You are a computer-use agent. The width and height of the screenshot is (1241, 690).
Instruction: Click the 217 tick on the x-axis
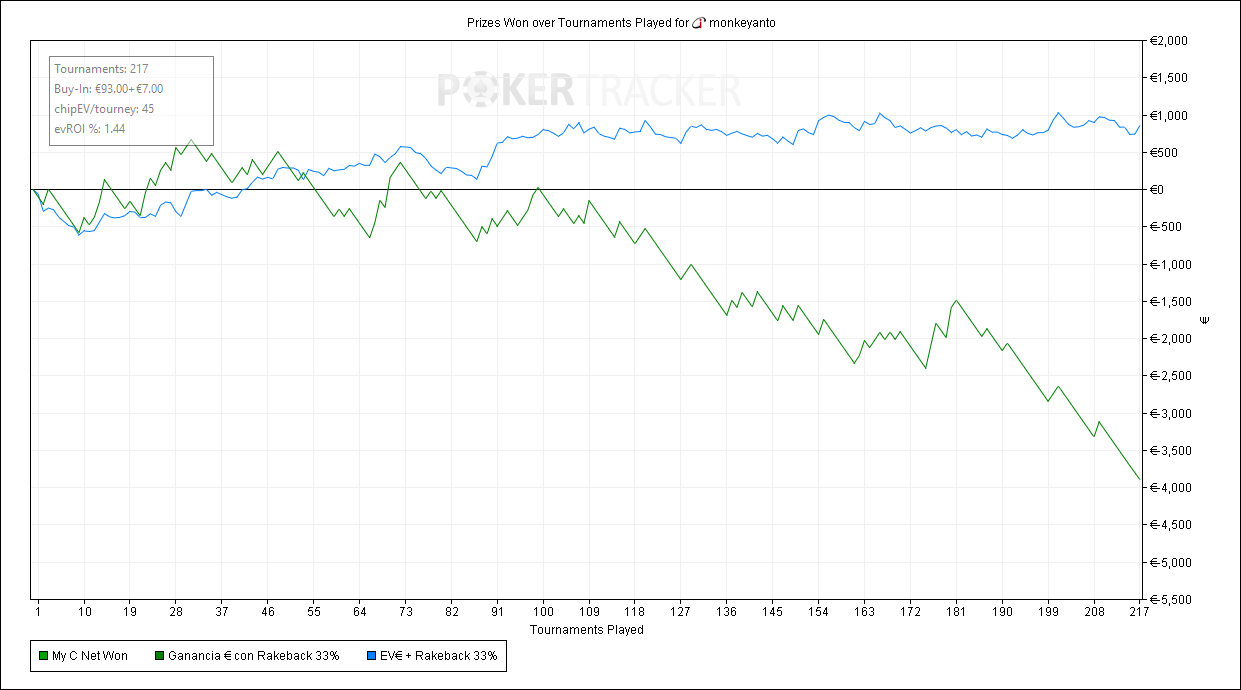click(1138, 611)
